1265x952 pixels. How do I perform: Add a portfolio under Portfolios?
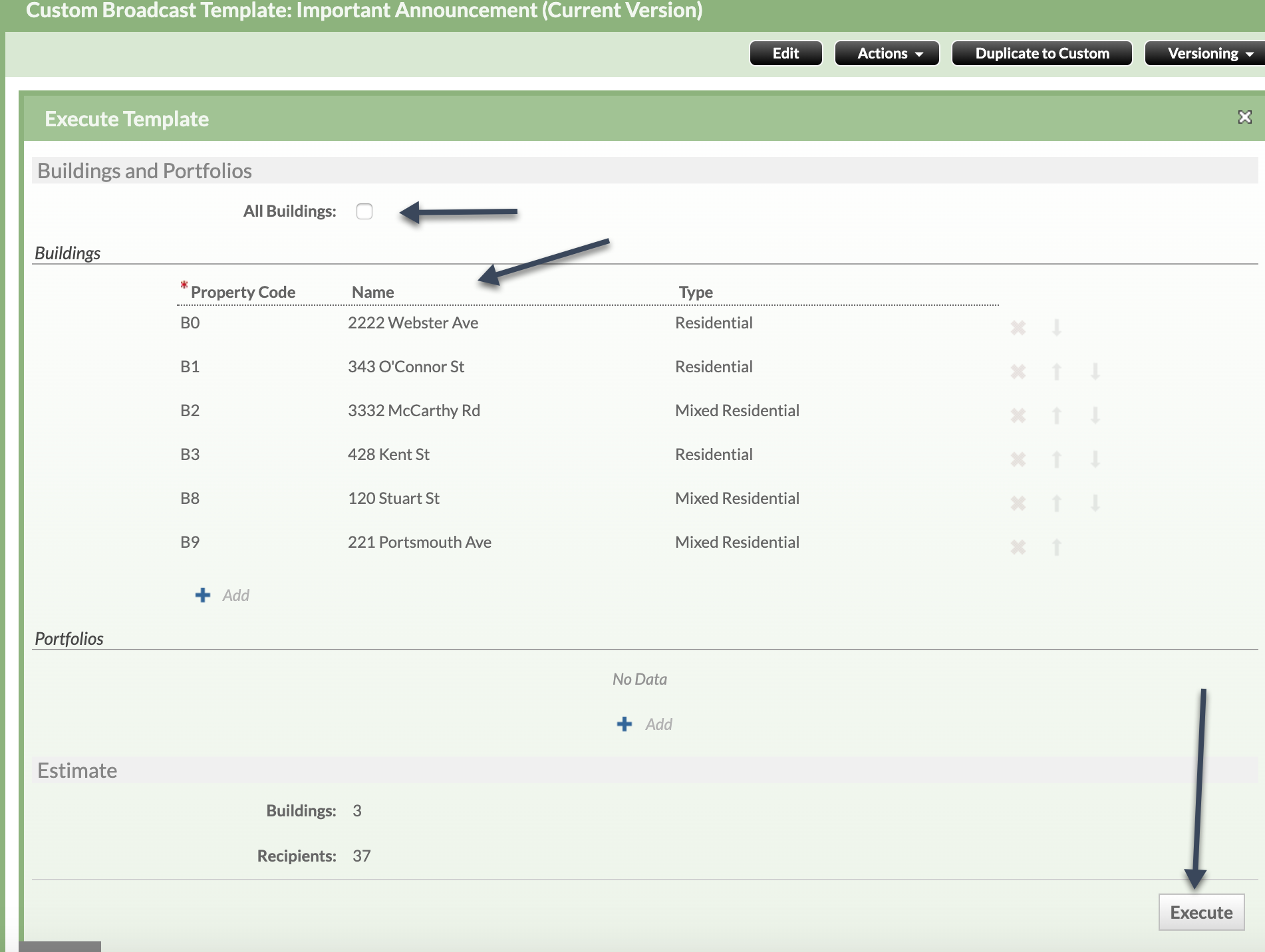click(x=625, y=724)
